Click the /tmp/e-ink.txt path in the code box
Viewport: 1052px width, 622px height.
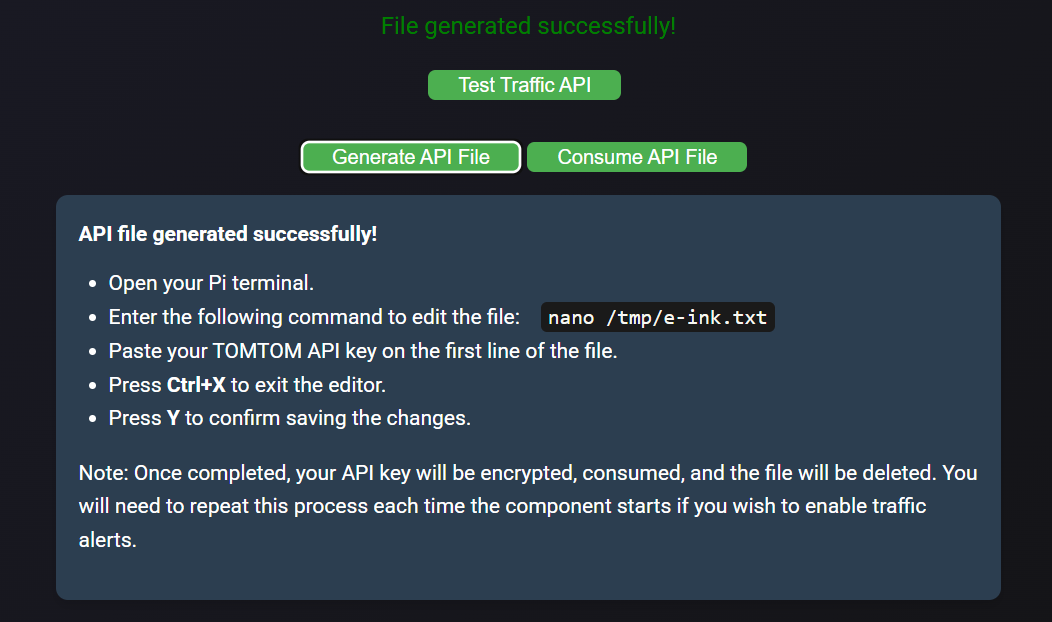686,318
